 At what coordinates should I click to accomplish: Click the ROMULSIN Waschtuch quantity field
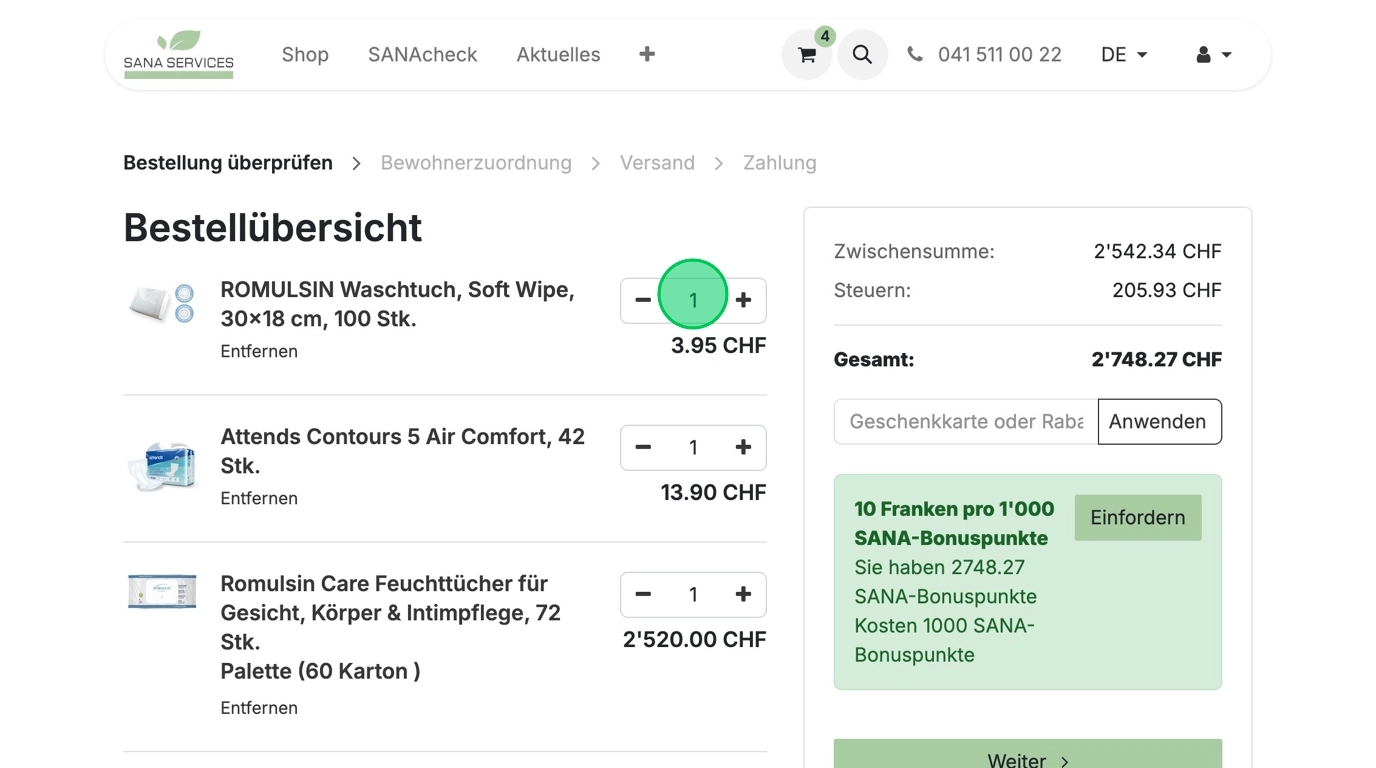coord(693,300)
